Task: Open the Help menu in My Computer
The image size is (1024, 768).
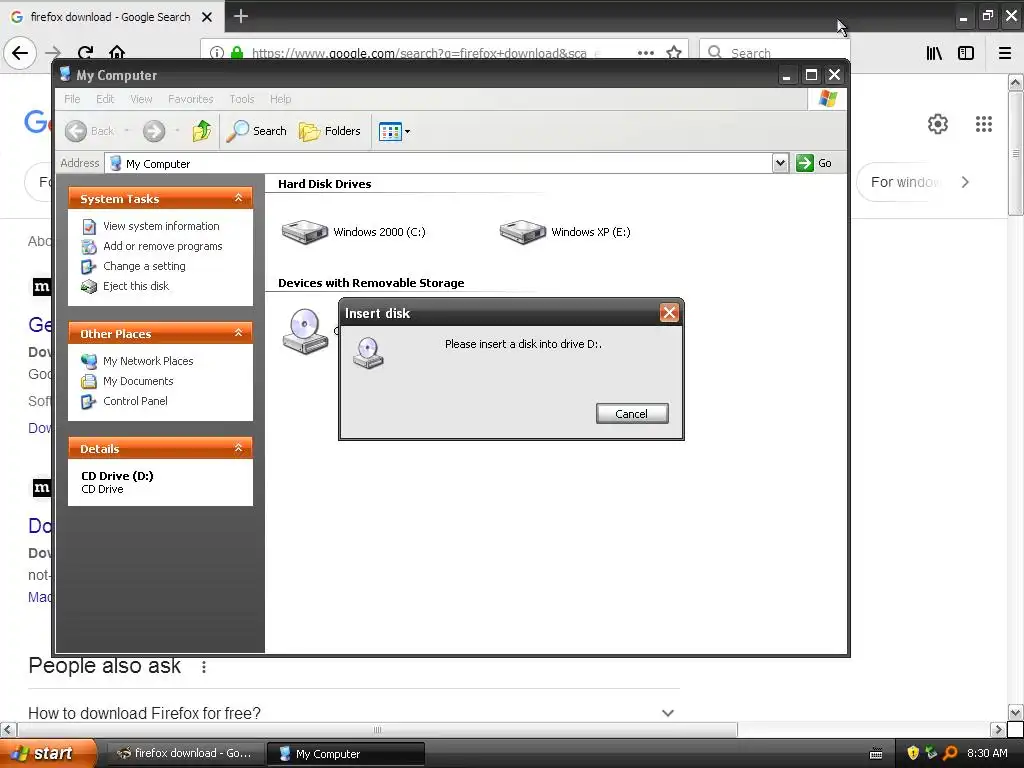Action: pyautogui.click(x=281, y=99)
